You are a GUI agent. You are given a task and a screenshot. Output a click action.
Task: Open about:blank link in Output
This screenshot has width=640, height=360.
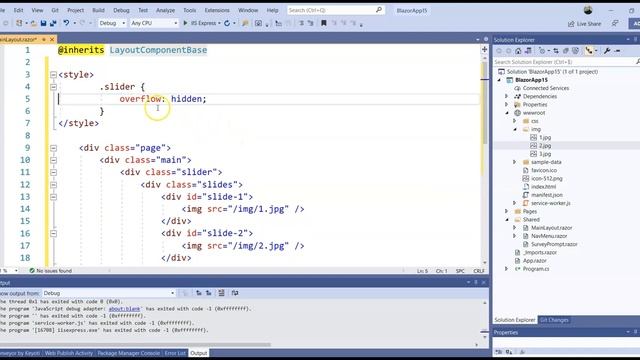(x=124, y=309)
